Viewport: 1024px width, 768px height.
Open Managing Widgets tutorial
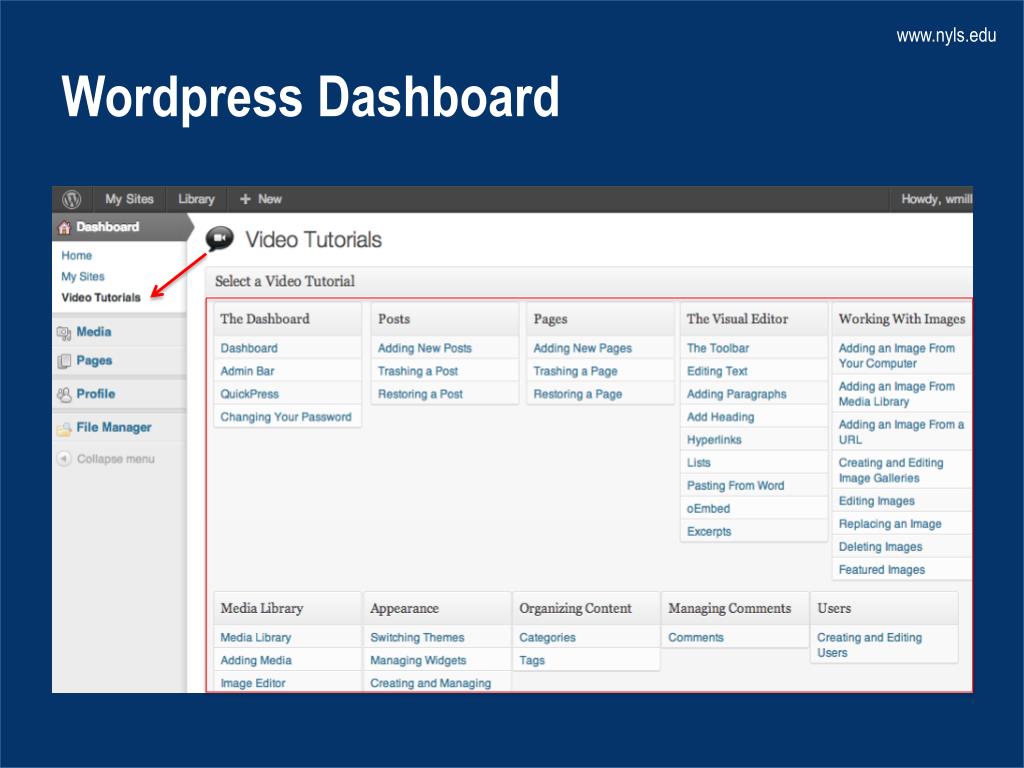click(418, 660)
